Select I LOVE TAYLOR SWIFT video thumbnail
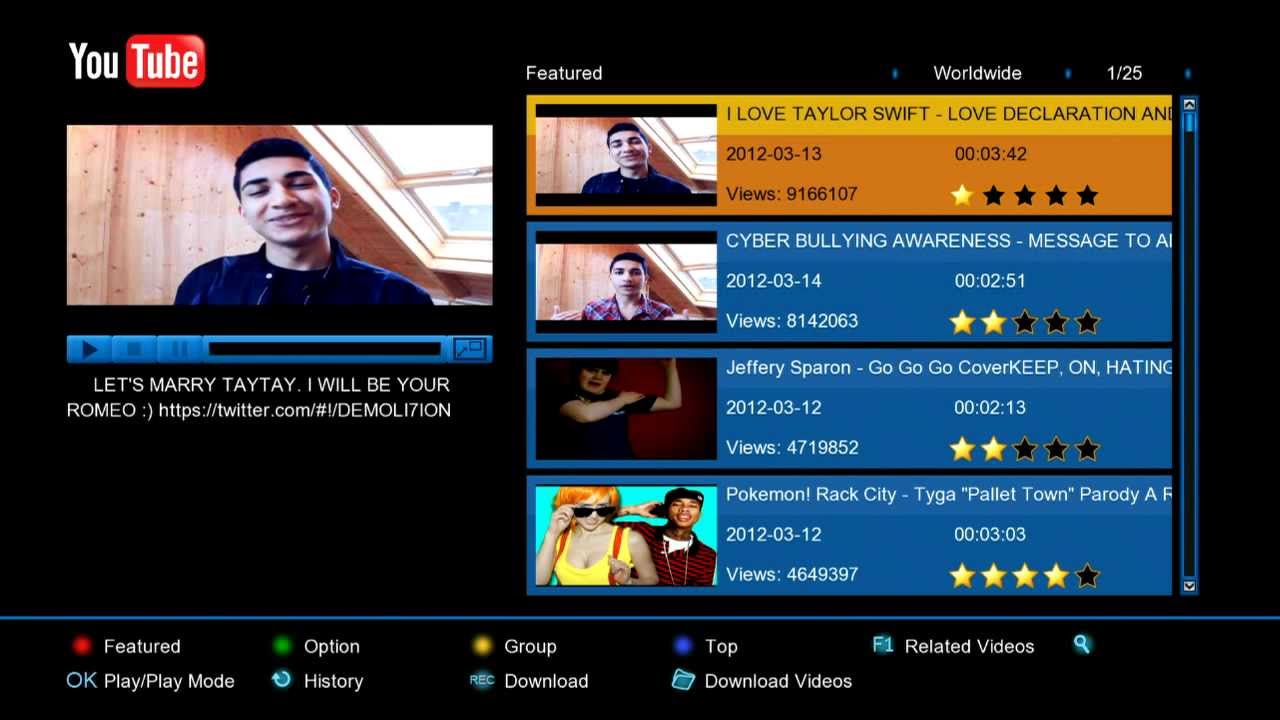 click(626, 154)
